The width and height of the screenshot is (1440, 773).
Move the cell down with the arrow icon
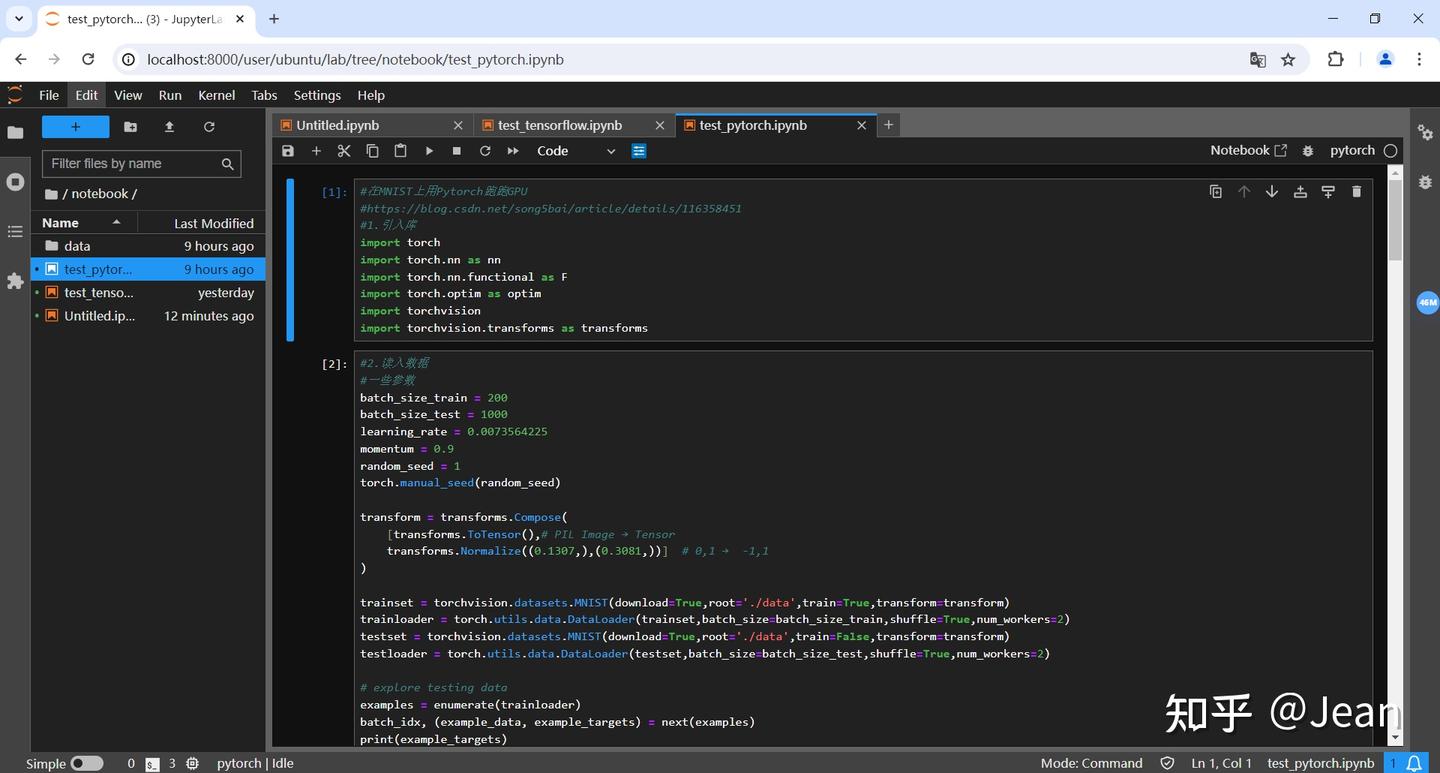[x=1272, y=192]
